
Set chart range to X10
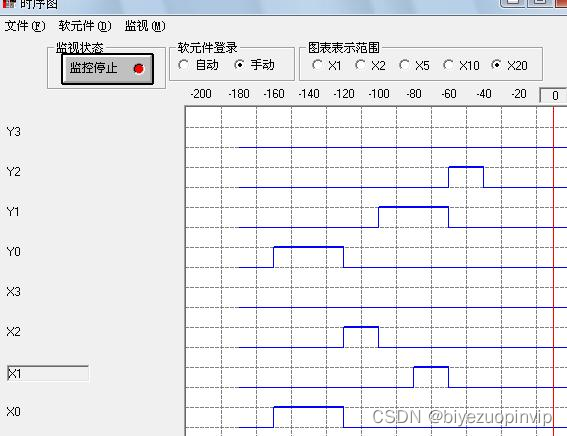point(448,65)
